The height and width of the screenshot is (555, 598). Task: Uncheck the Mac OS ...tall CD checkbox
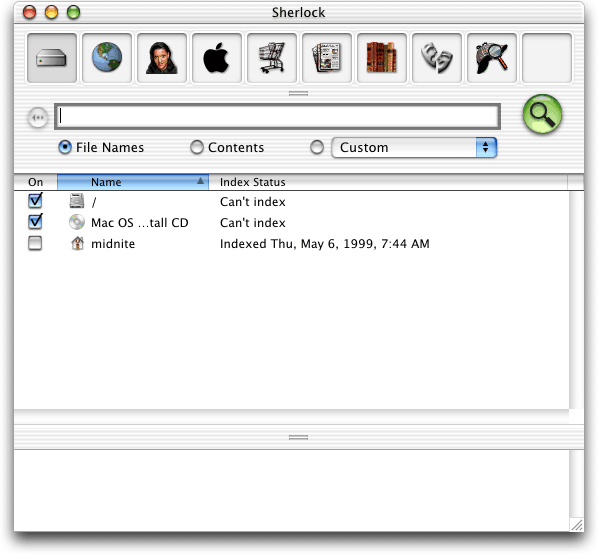coord(35,221)
